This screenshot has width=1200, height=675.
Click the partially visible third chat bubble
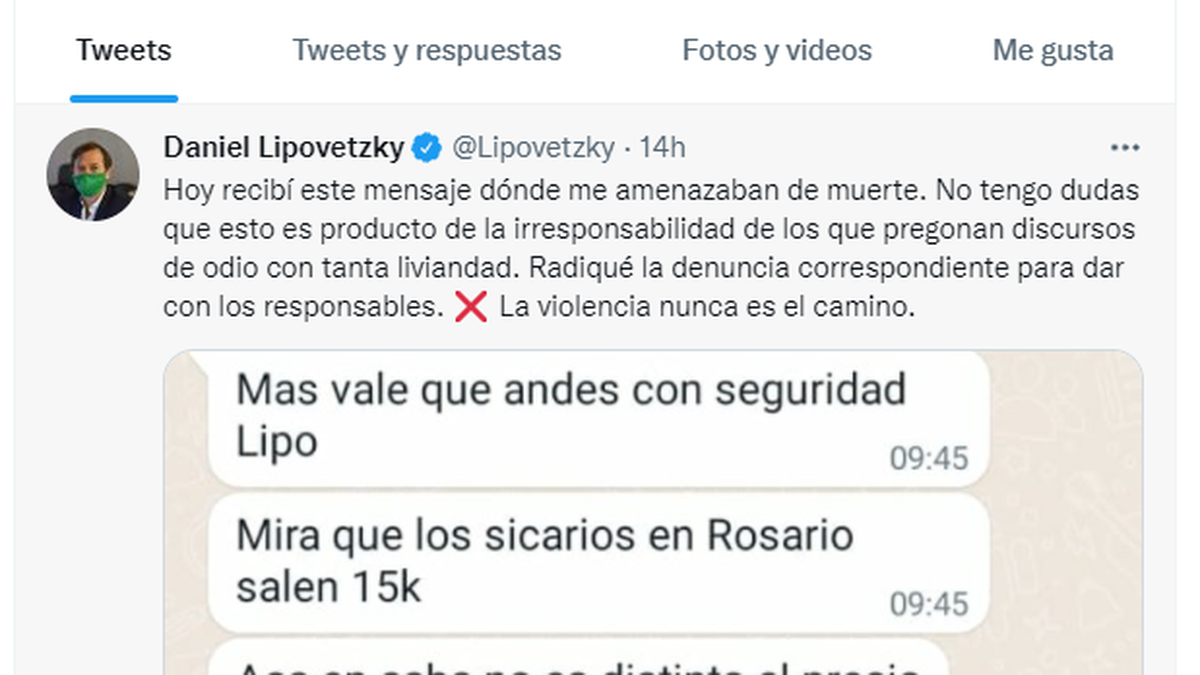(578, 658)
